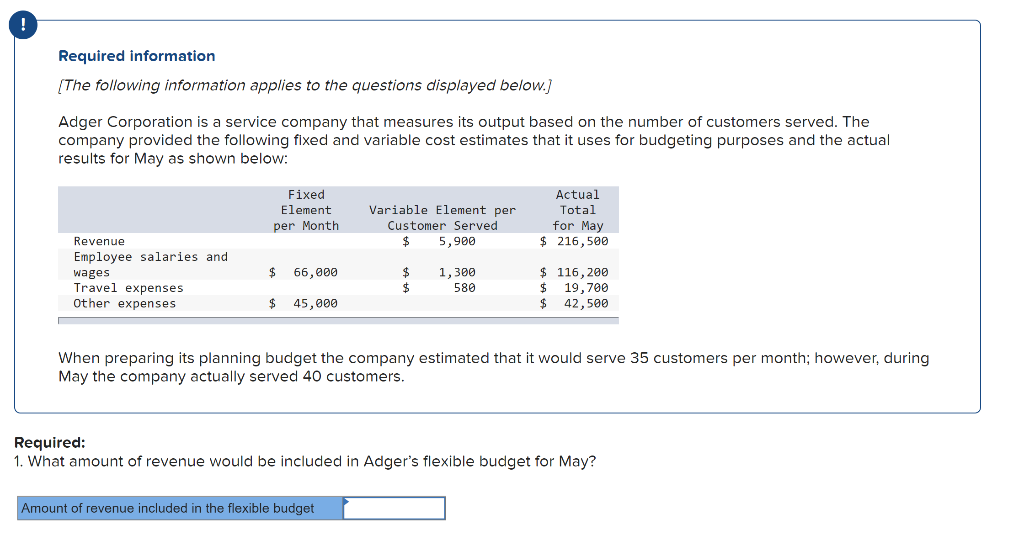Click the 'Other expenses' row label
Image resolution: width=1024 pixels, height=535 pixels.
coord(124,304)
